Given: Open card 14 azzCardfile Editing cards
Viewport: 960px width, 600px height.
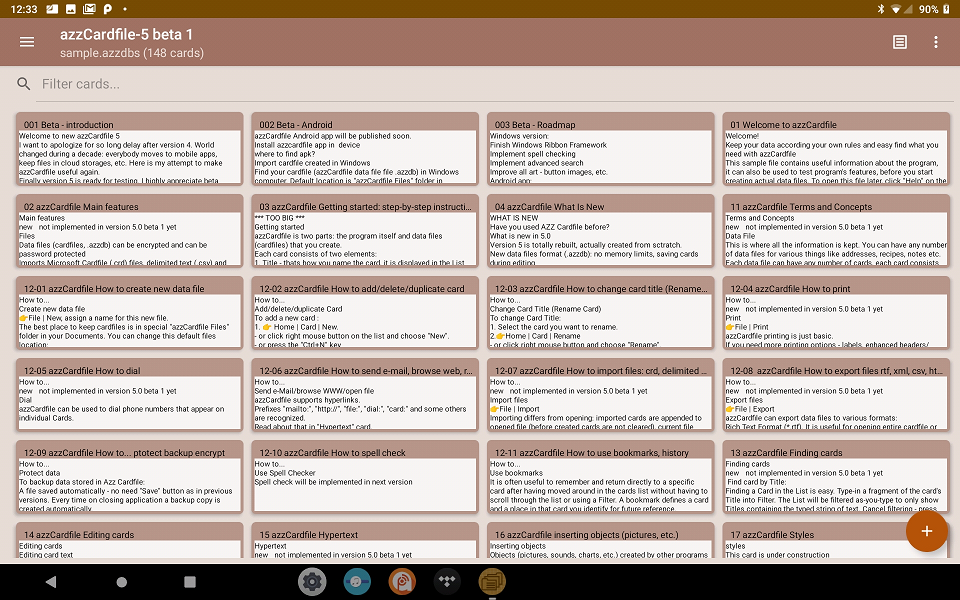Looking at the screenshot, I should click(129, 541).
